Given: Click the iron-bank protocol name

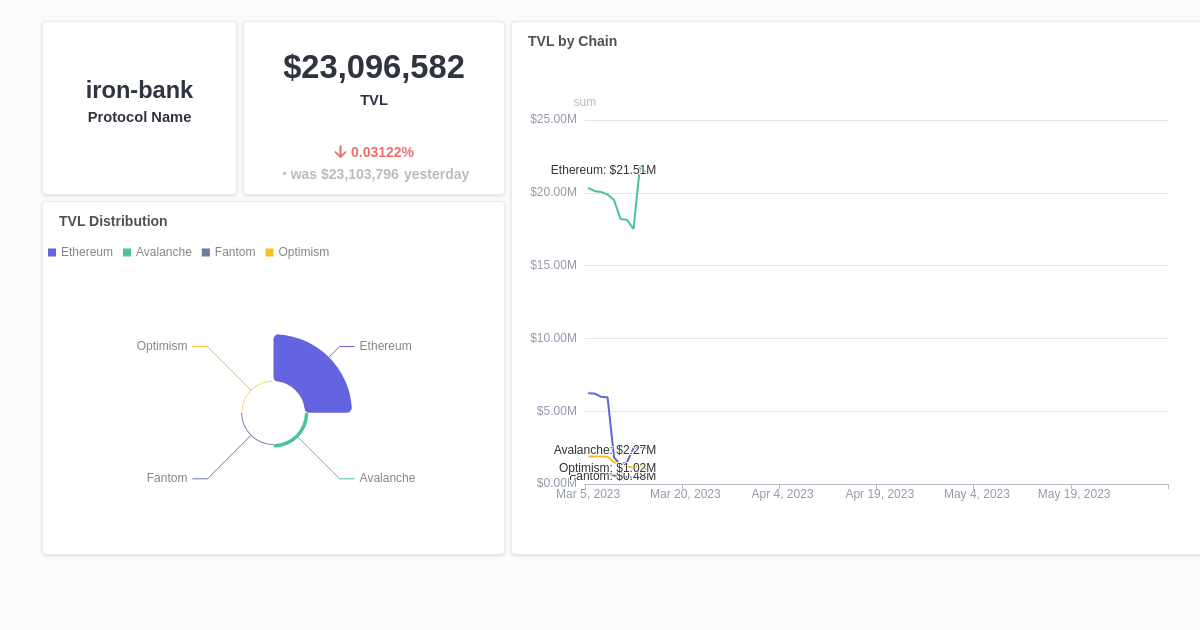Looking at the screenshot, I should pyautogui.click(x=139, y=90).
